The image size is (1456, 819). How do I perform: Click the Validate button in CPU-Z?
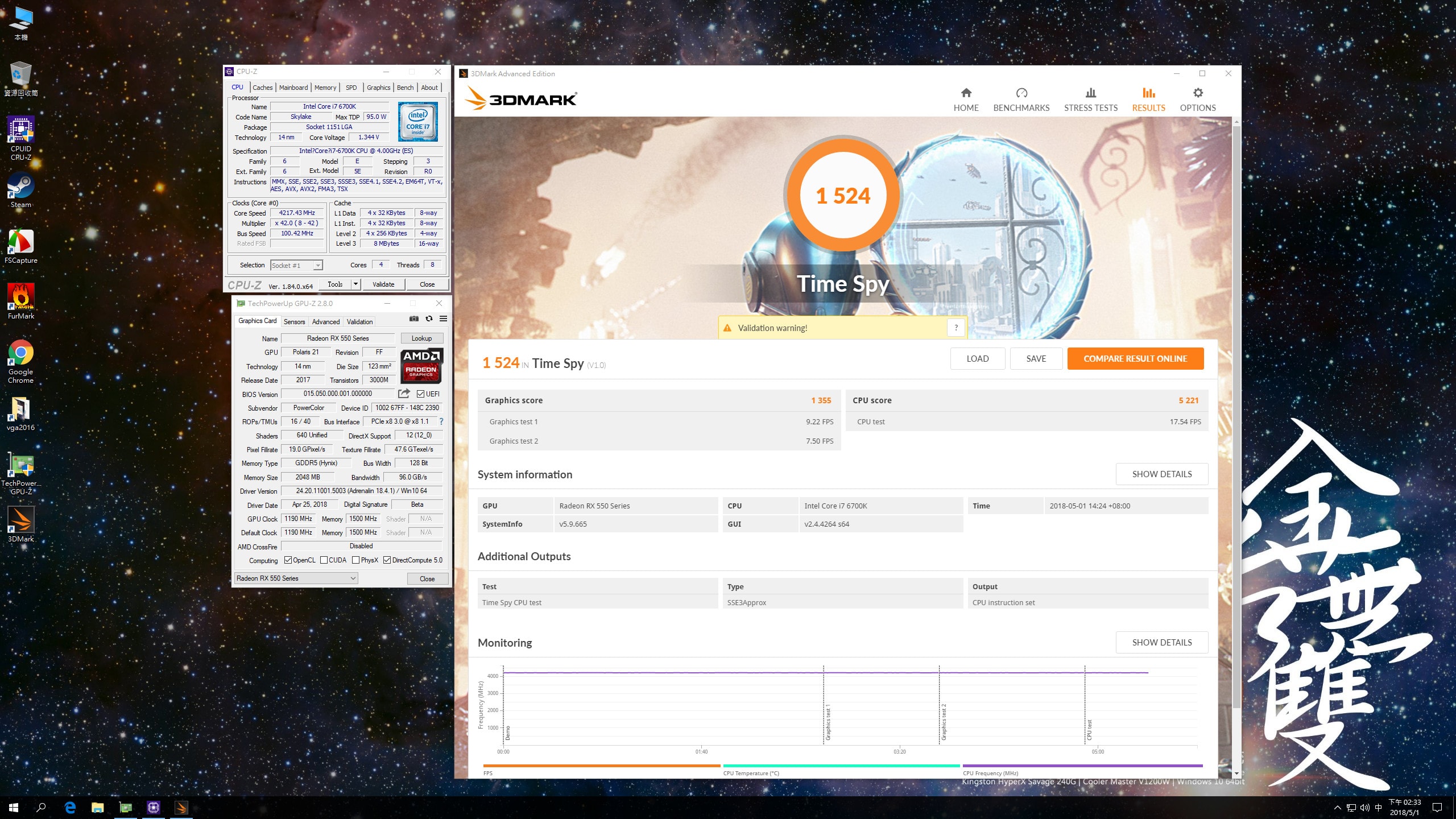pos(383,284)
